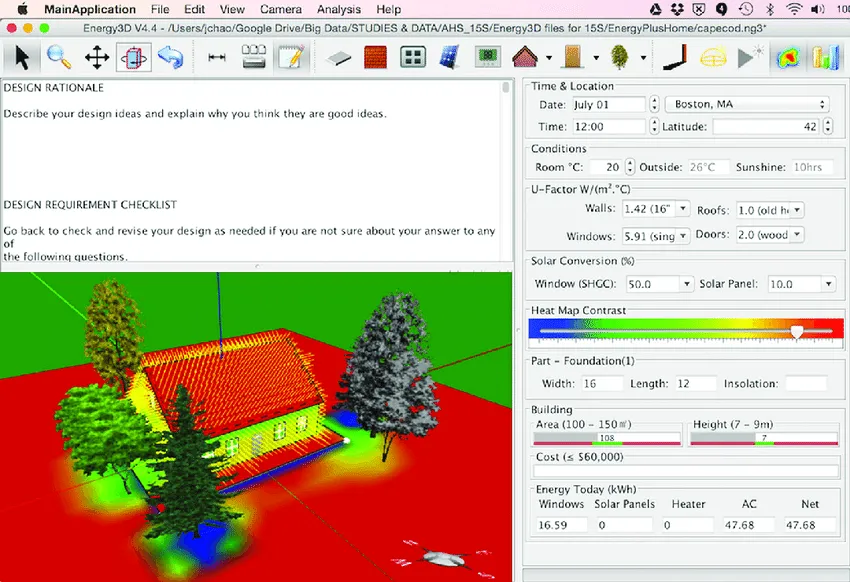
Task: Click the Date field showing July 01
Action: (x=608, y=105)
